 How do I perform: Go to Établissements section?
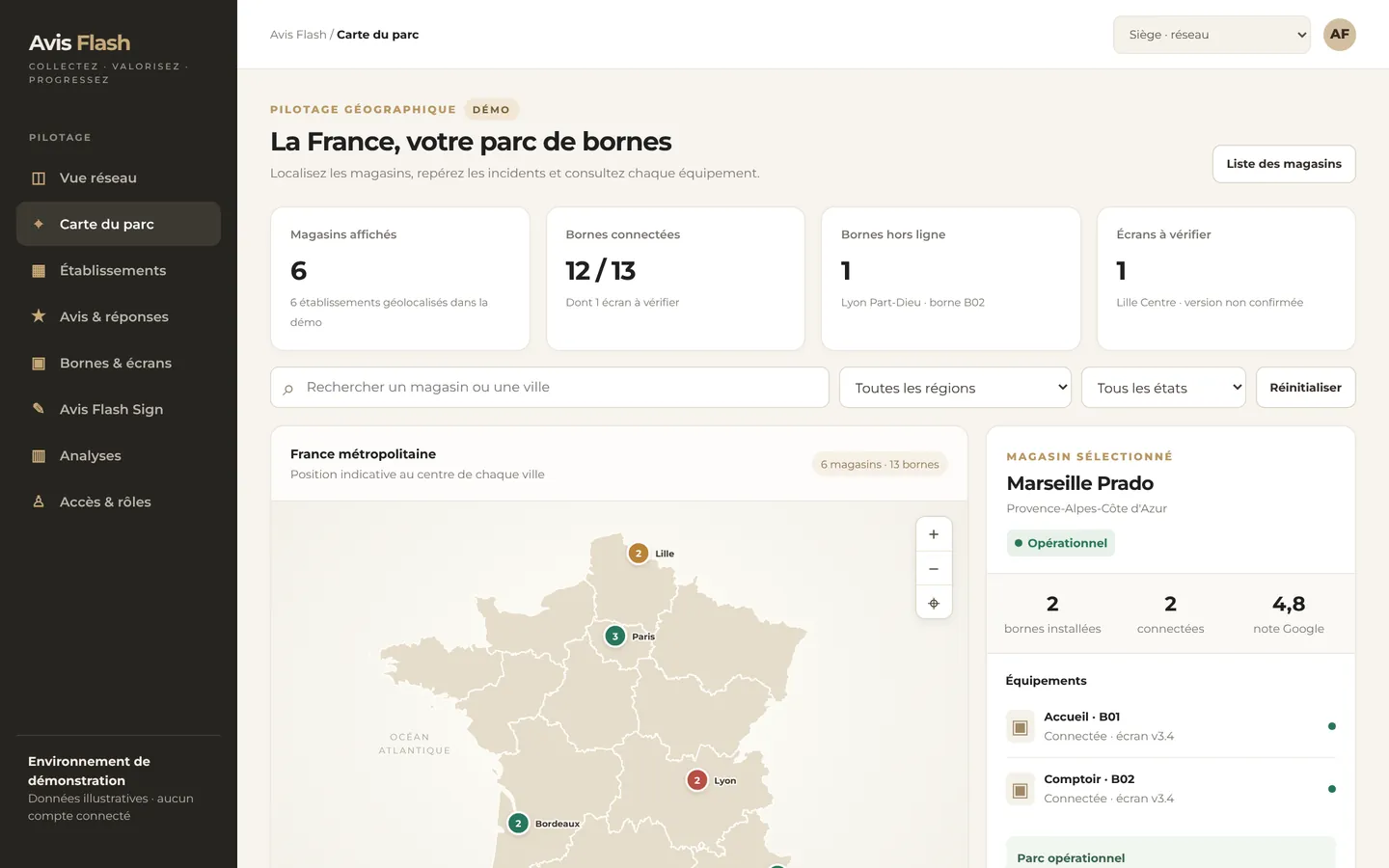118,270
